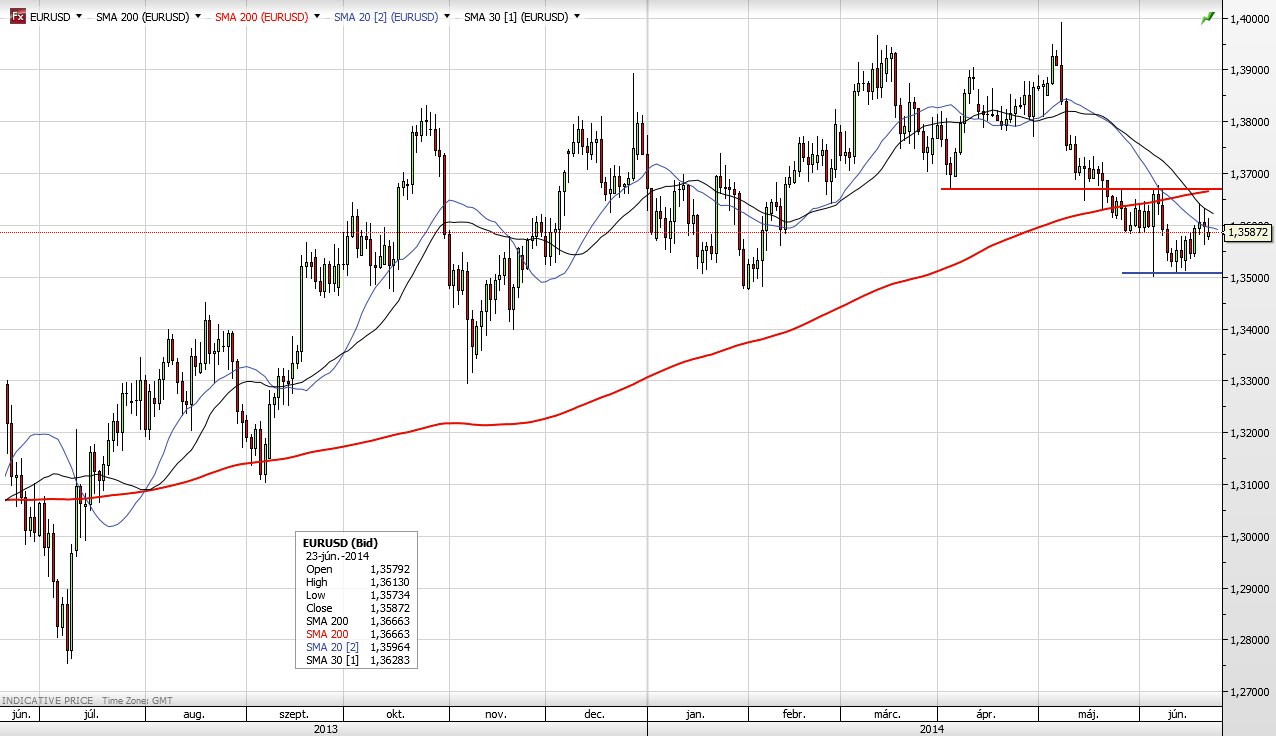Click the red SMA 200 (EURUSD) label
Image resolution: width=1276 pixels, height=736 pixels.
[x=262, y=17]
